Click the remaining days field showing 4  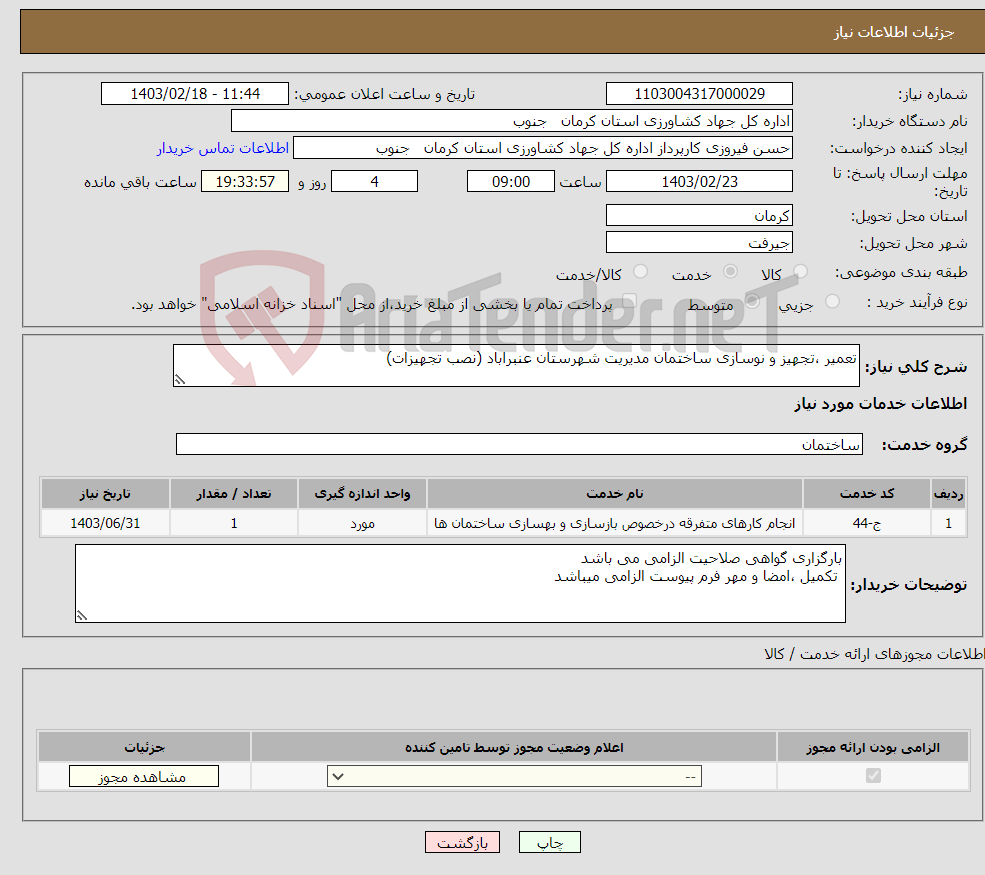point(374,182)
